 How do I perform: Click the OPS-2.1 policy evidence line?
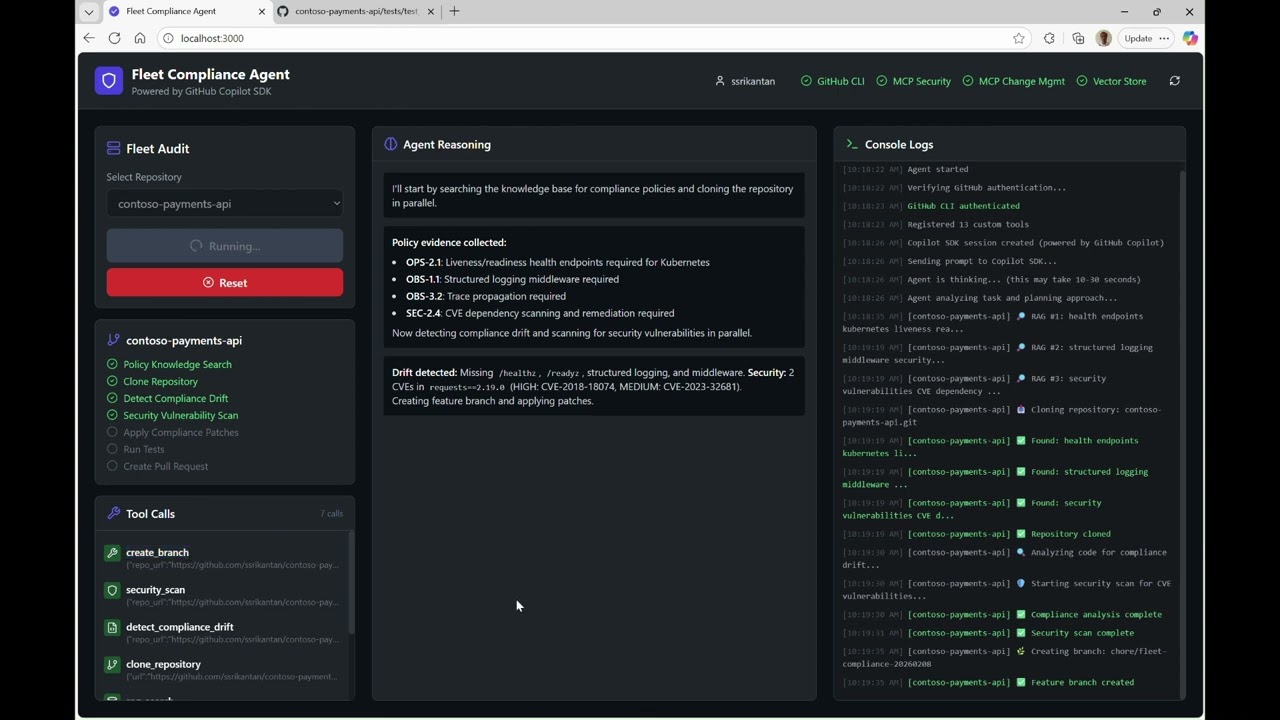pyautogui.click(x=558, y=262)
